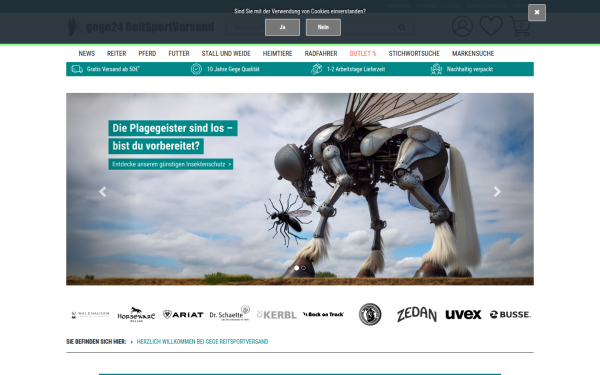Go to the previous slide with the left arrow
The width and height of the screenshot is (600, 375).
(x=102, y=192)
